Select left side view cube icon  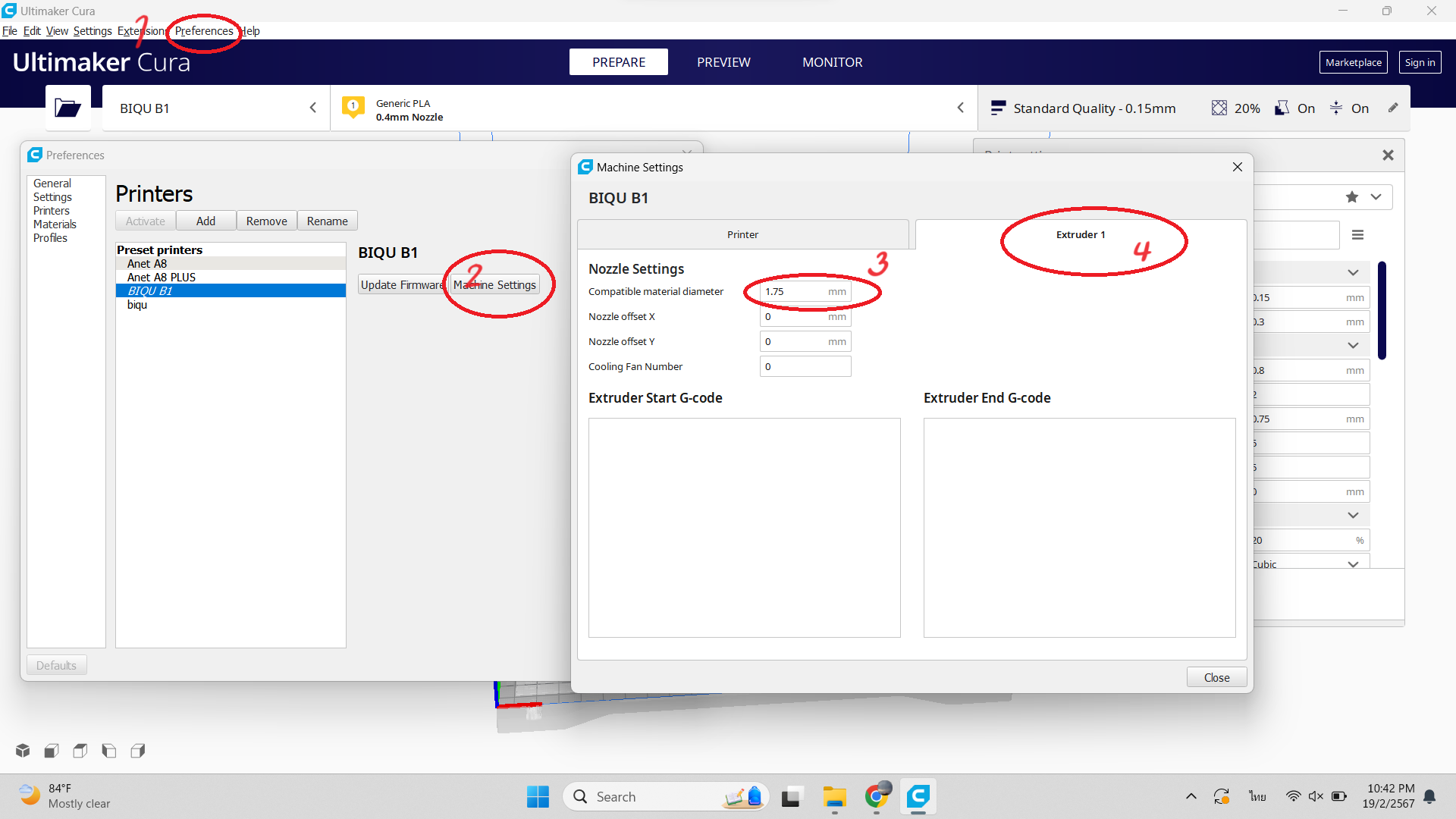coord(109,751)
